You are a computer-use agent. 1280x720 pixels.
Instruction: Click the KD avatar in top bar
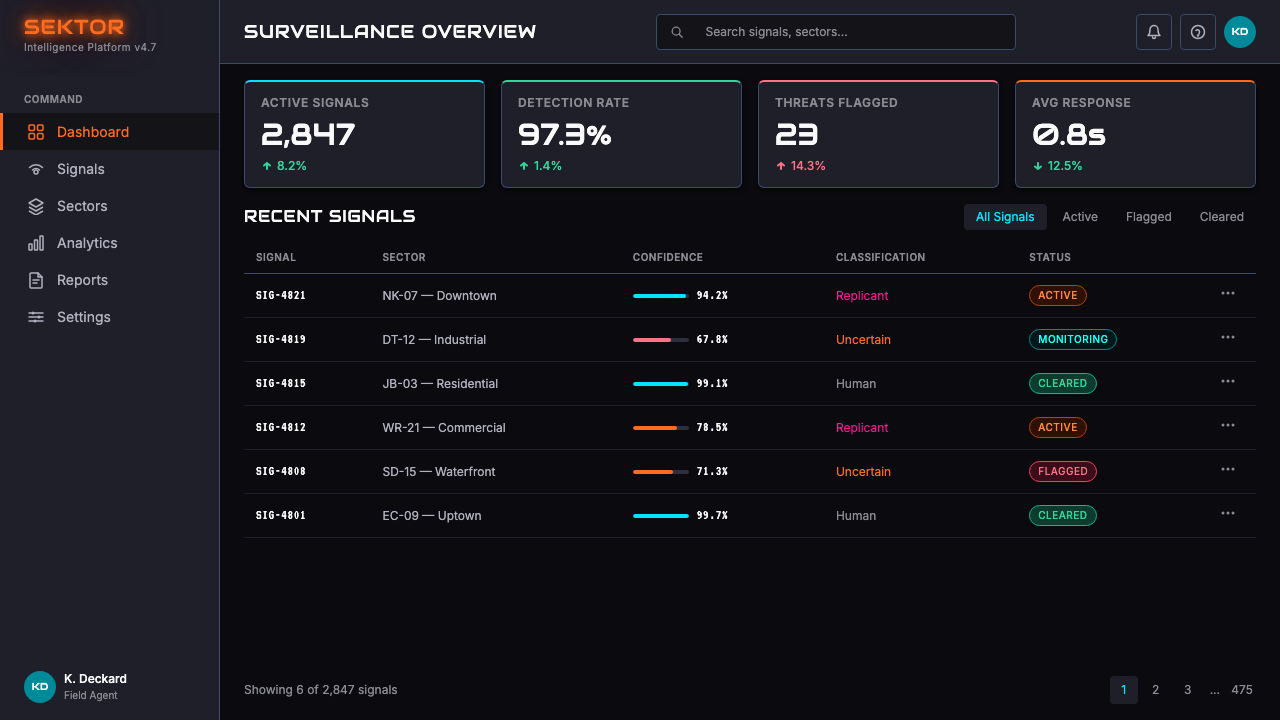click(x=1240, y=32)
